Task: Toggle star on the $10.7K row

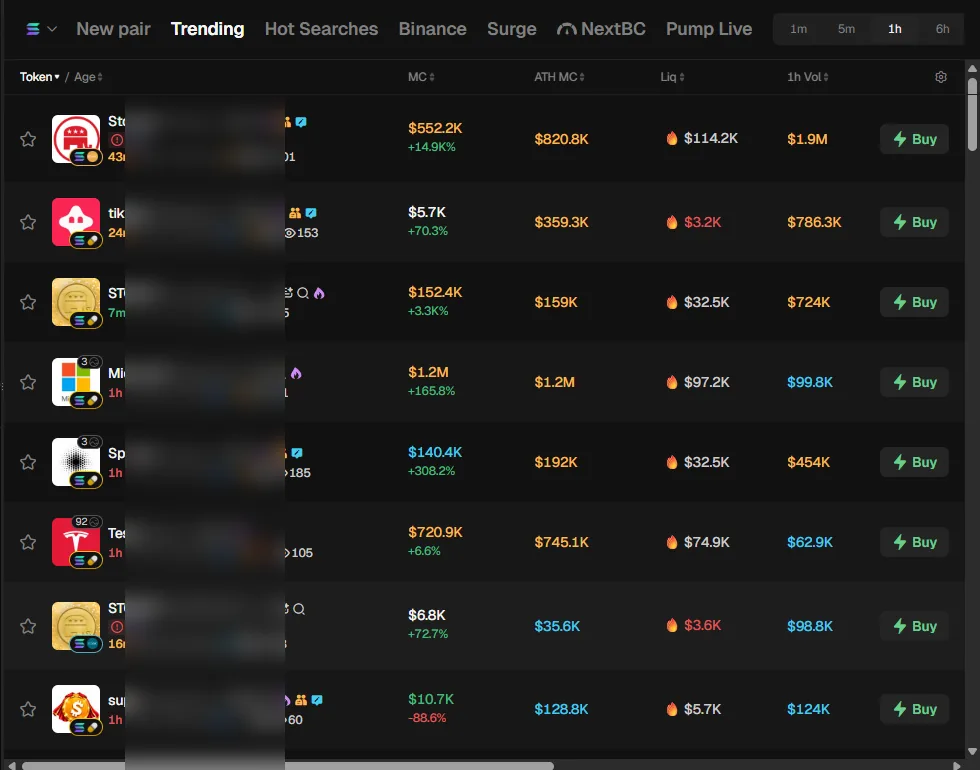Action: pyautogui.click(x=28, y=709)
